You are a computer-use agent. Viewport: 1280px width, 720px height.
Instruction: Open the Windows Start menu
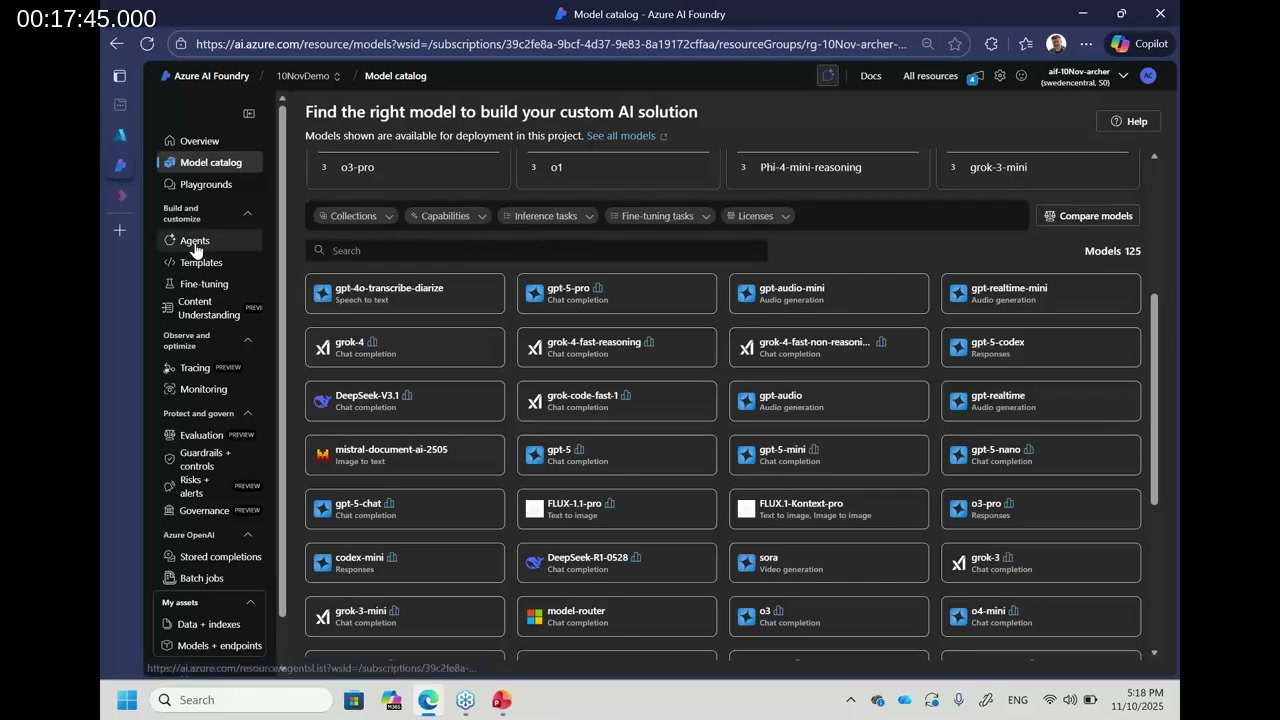(127, 700)
